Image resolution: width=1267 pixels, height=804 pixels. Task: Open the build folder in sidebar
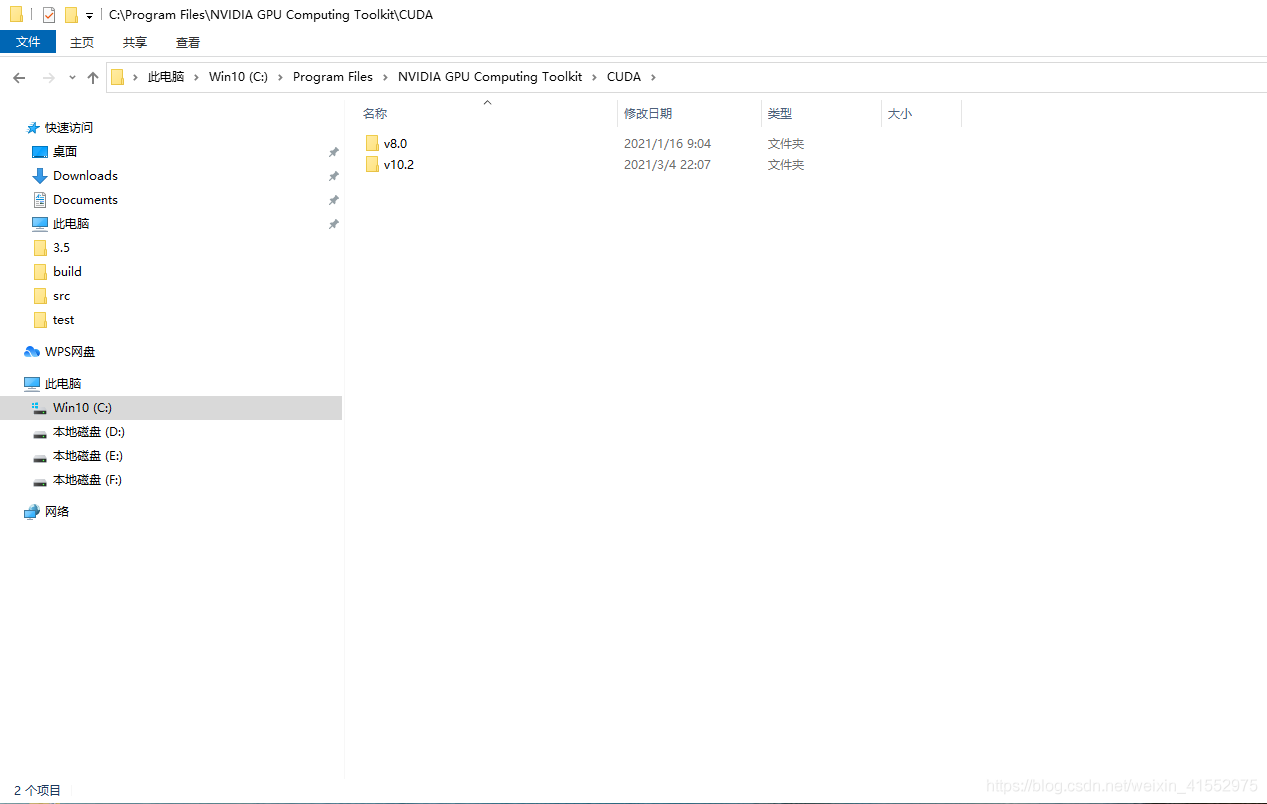coord(67,271)
